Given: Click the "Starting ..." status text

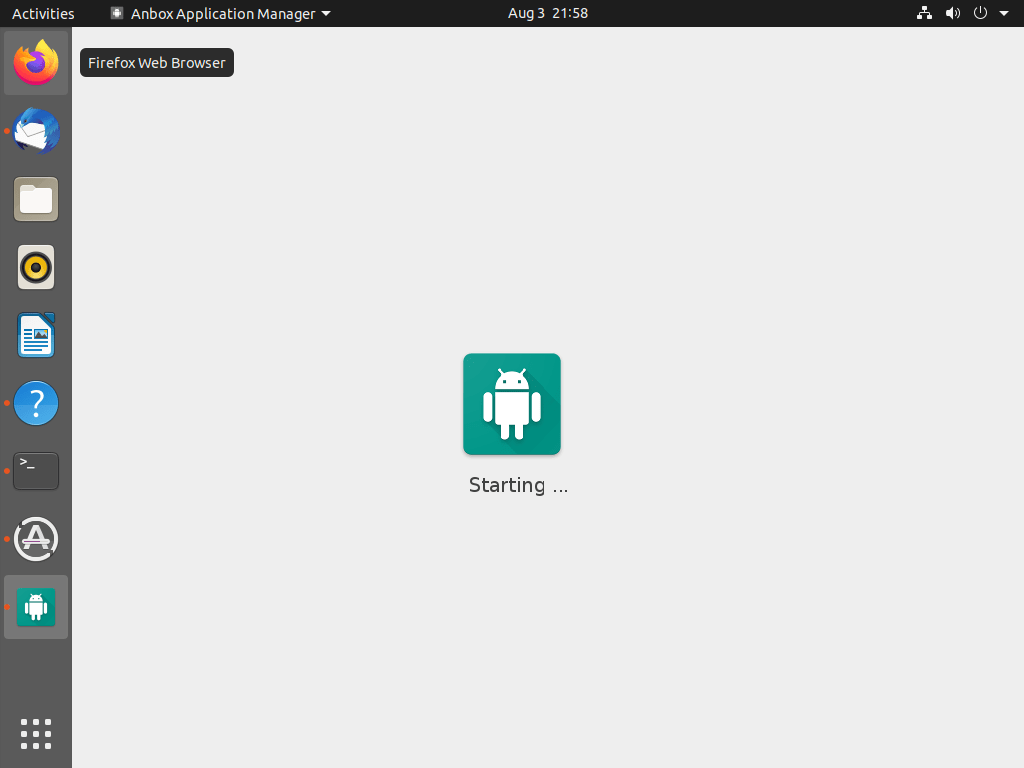Looking at the screenshot, I should [x=518, y=486].
